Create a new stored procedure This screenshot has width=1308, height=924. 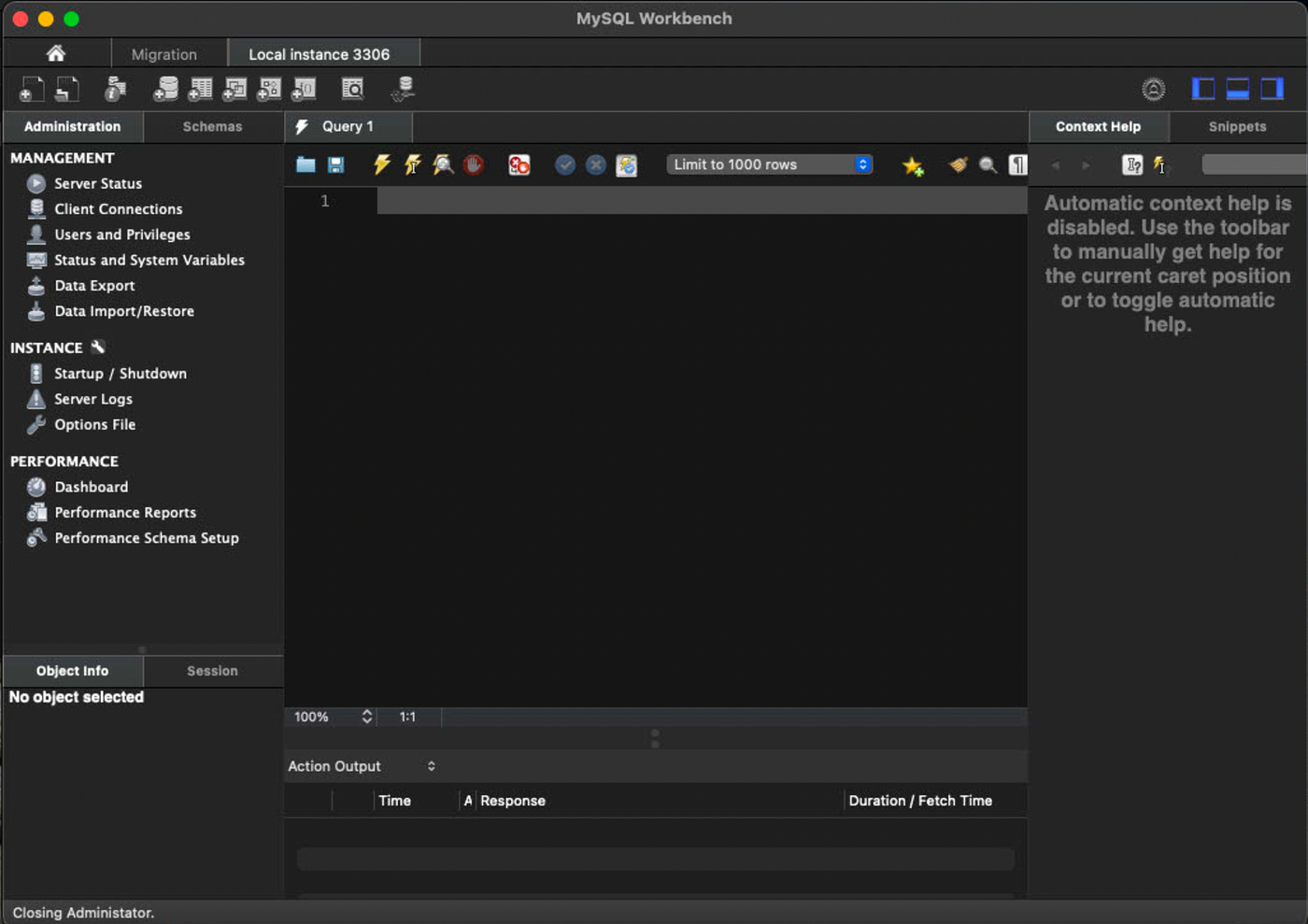tap(269, 90)
